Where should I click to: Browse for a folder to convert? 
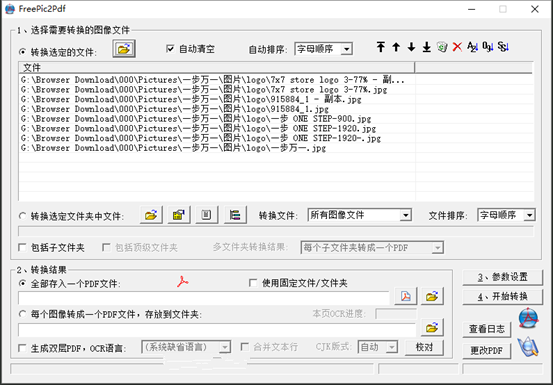(x=151, y=215)
